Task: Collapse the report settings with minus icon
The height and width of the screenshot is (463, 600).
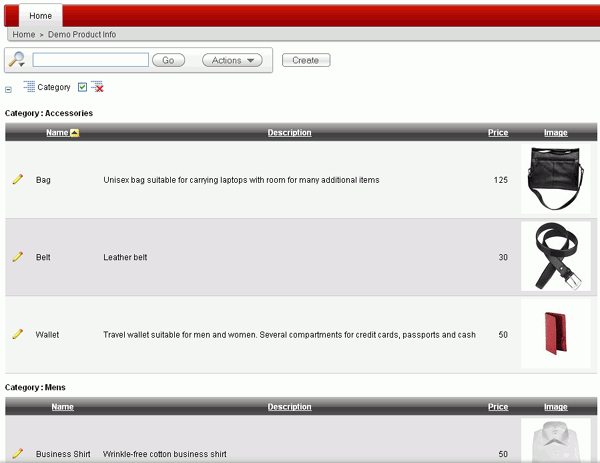Action: click(8, 90)
